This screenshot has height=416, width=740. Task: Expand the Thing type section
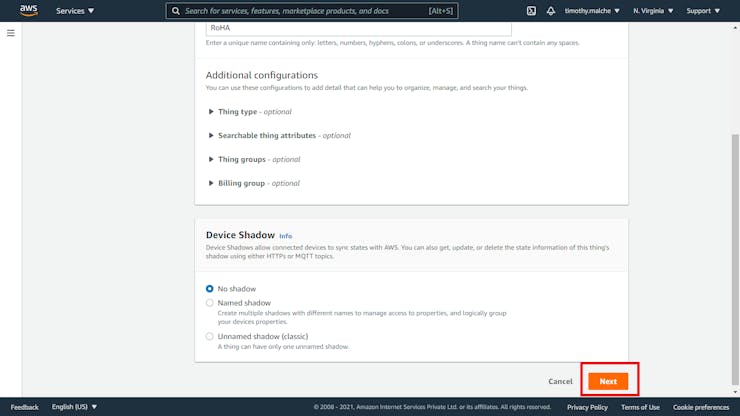pyautogui.click(x=211, y=112)
